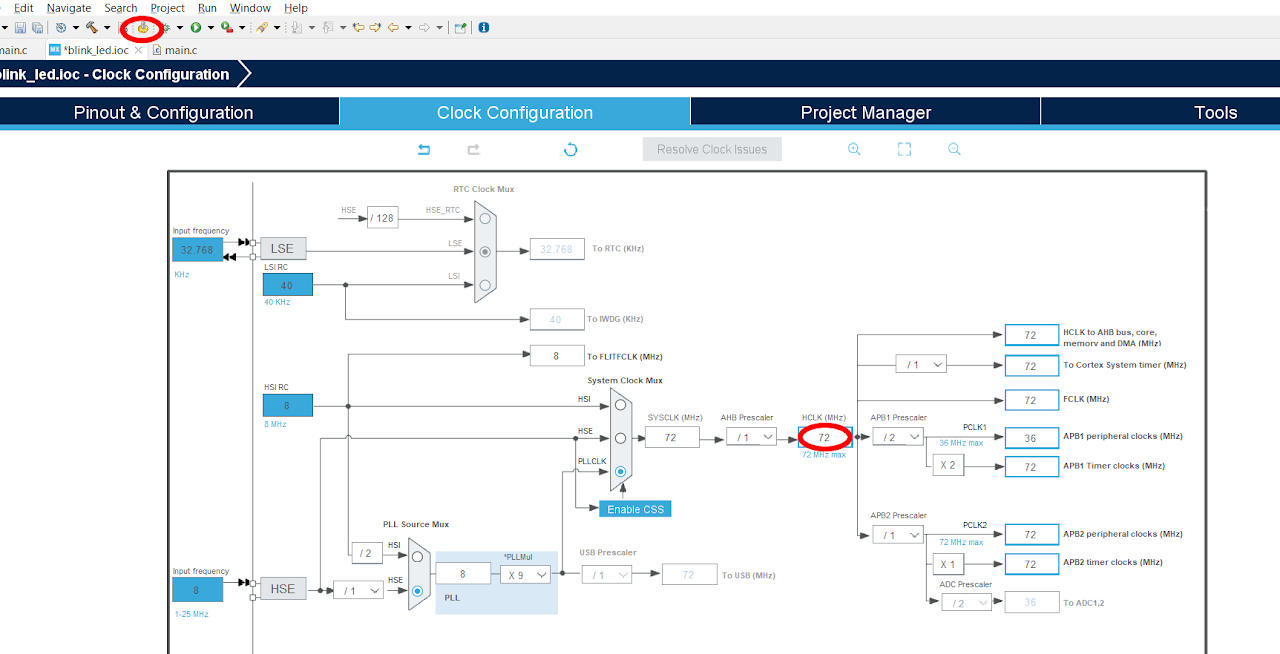Viewport: 1280px width, 654px height.
Task: Click the green Run button in toolbar
Action: coord(196,28)
